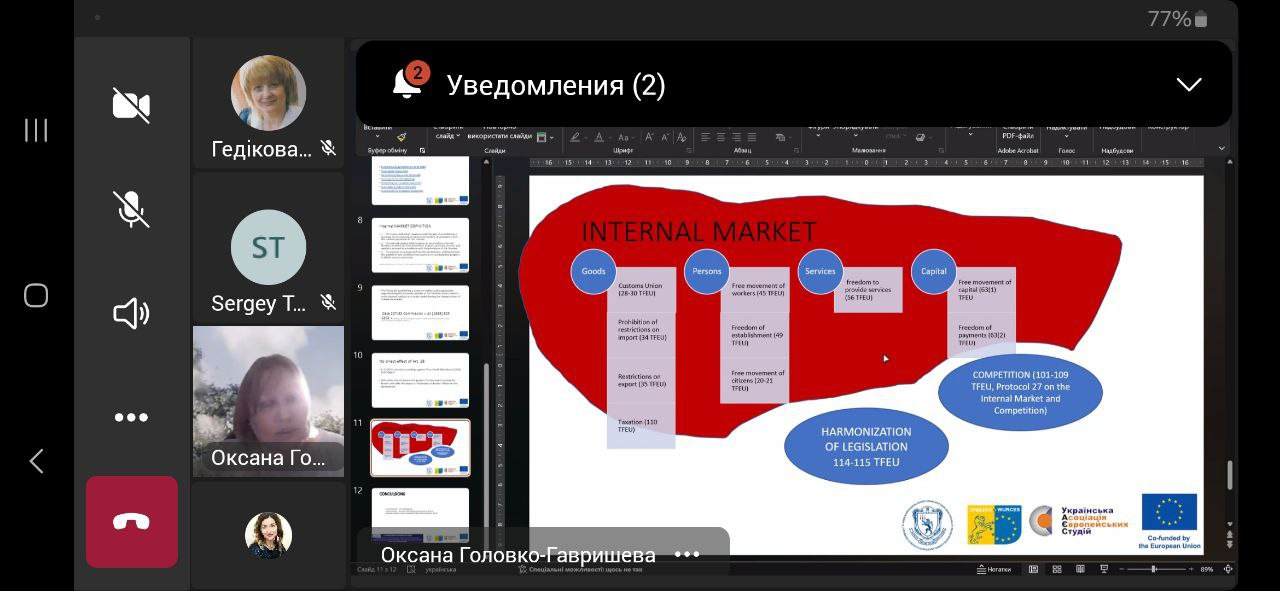1280x591 pixels.
Task: Click the decrease font size icon
Action: 664,138
